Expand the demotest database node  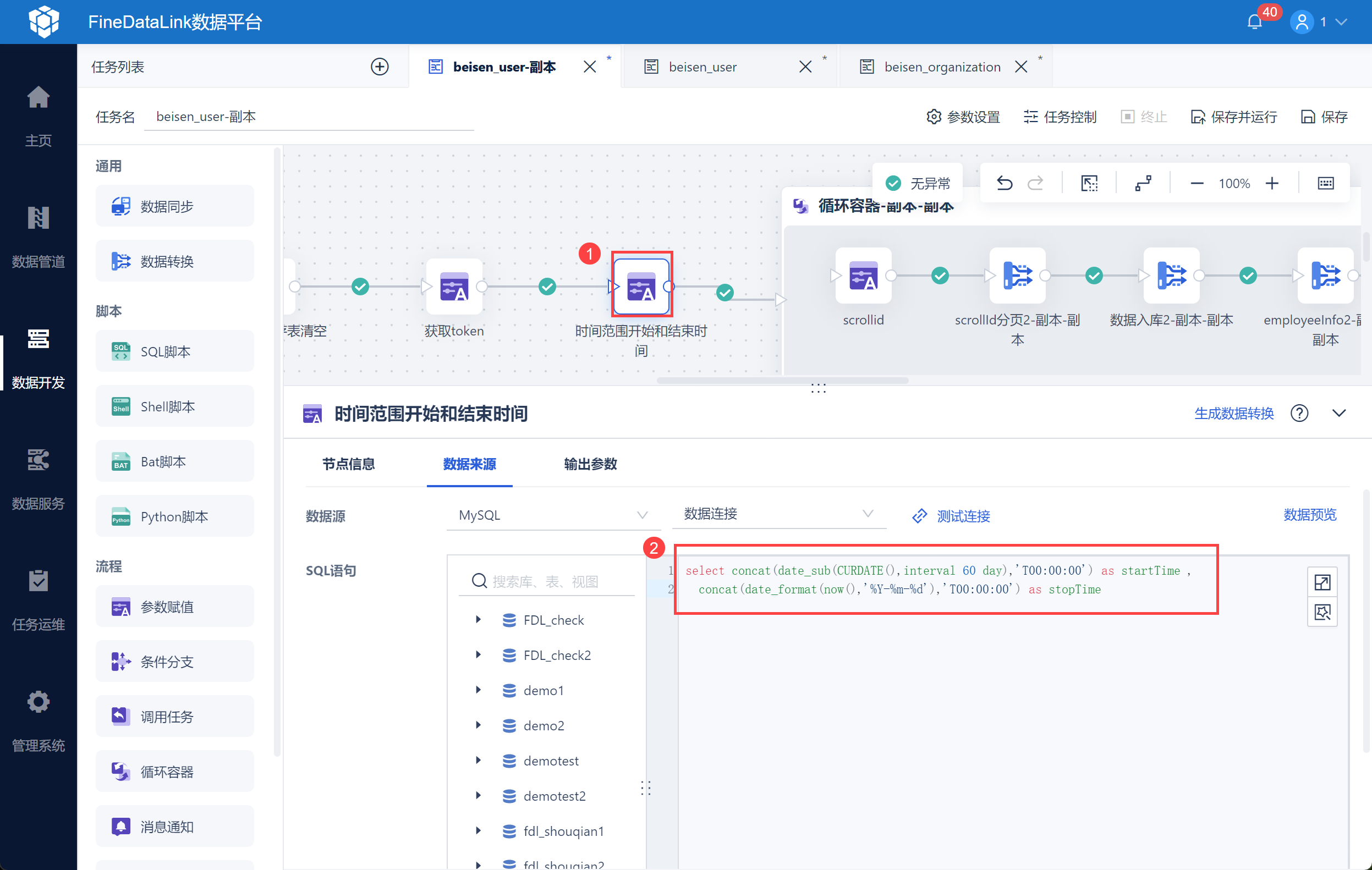point(479,761)
